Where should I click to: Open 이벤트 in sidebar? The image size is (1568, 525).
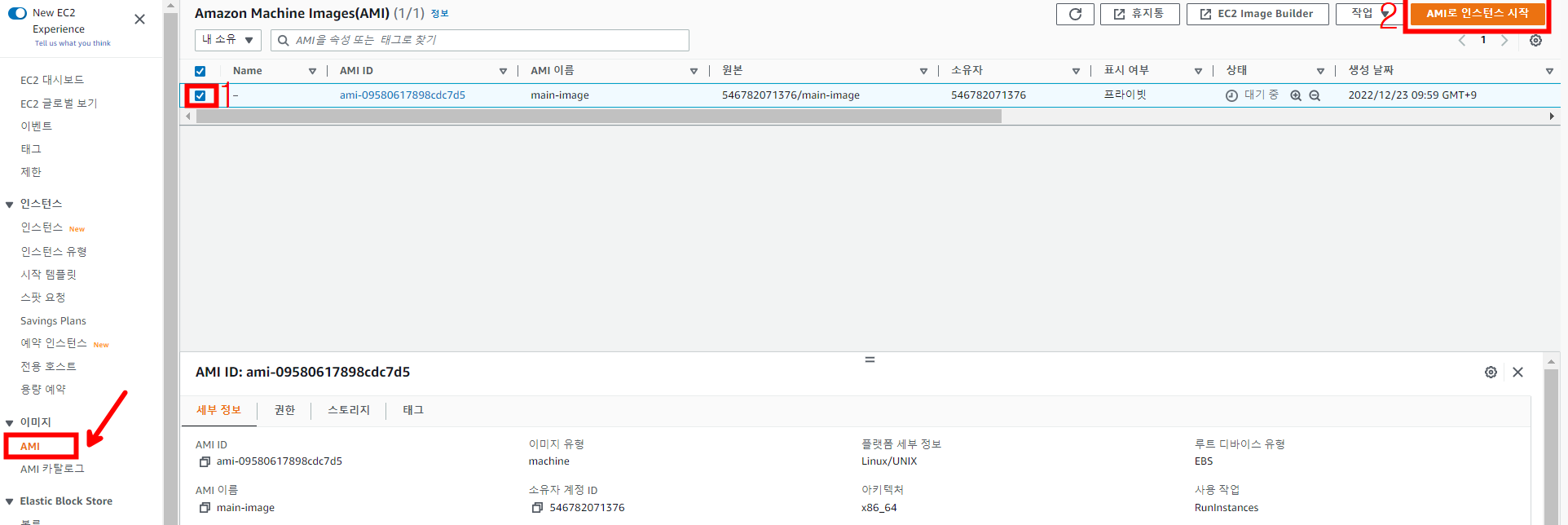[x=37, y=126]
